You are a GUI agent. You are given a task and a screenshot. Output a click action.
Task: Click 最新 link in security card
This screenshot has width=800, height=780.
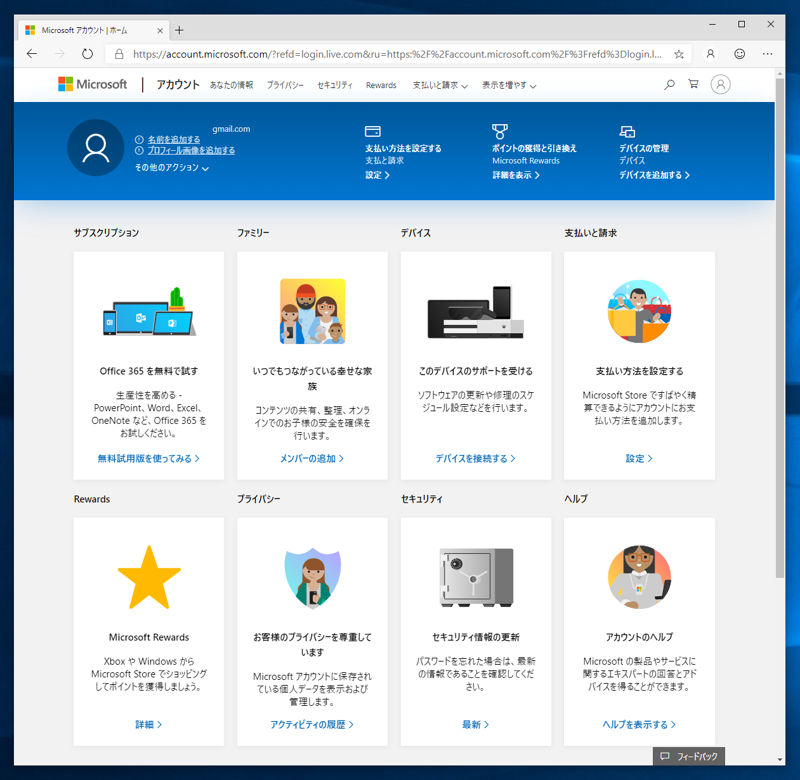tap(476, 724)
